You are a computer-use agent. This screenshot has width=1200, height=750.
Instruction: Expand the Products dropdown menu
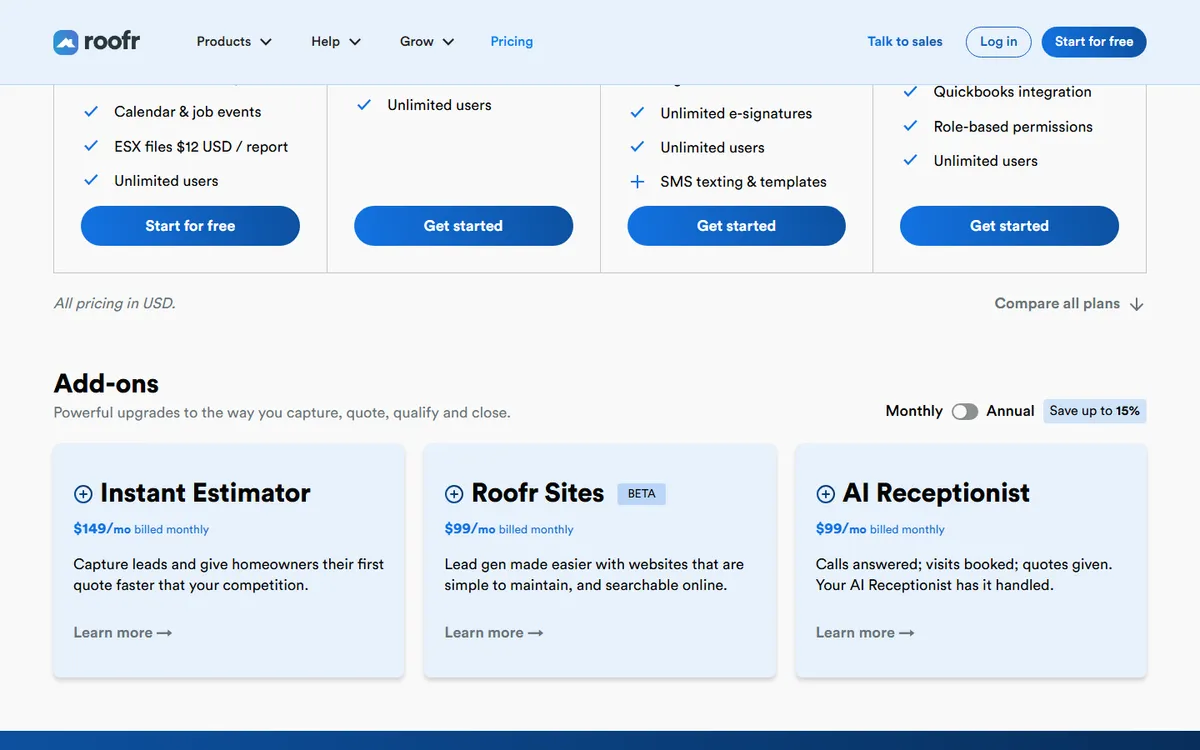pyautogui.click(x=234, y=41)
